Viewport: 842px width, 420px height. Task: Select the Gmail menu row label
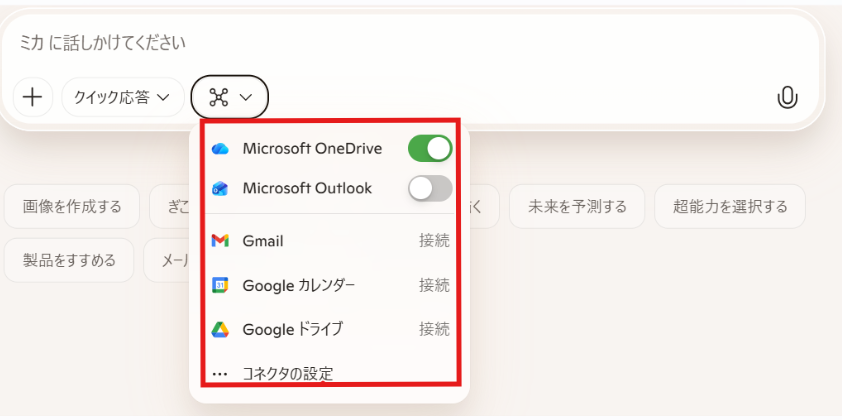(263, 241)
